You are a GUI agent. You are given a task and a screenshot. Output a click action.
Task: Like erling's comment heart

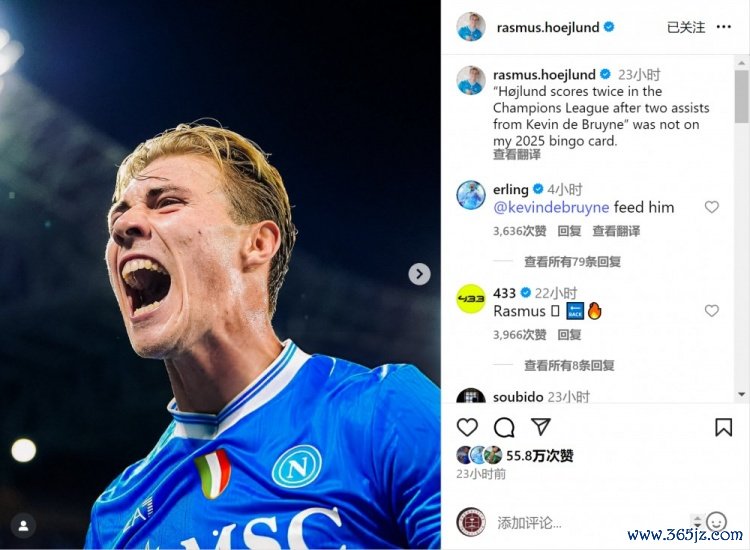[712, 207]
